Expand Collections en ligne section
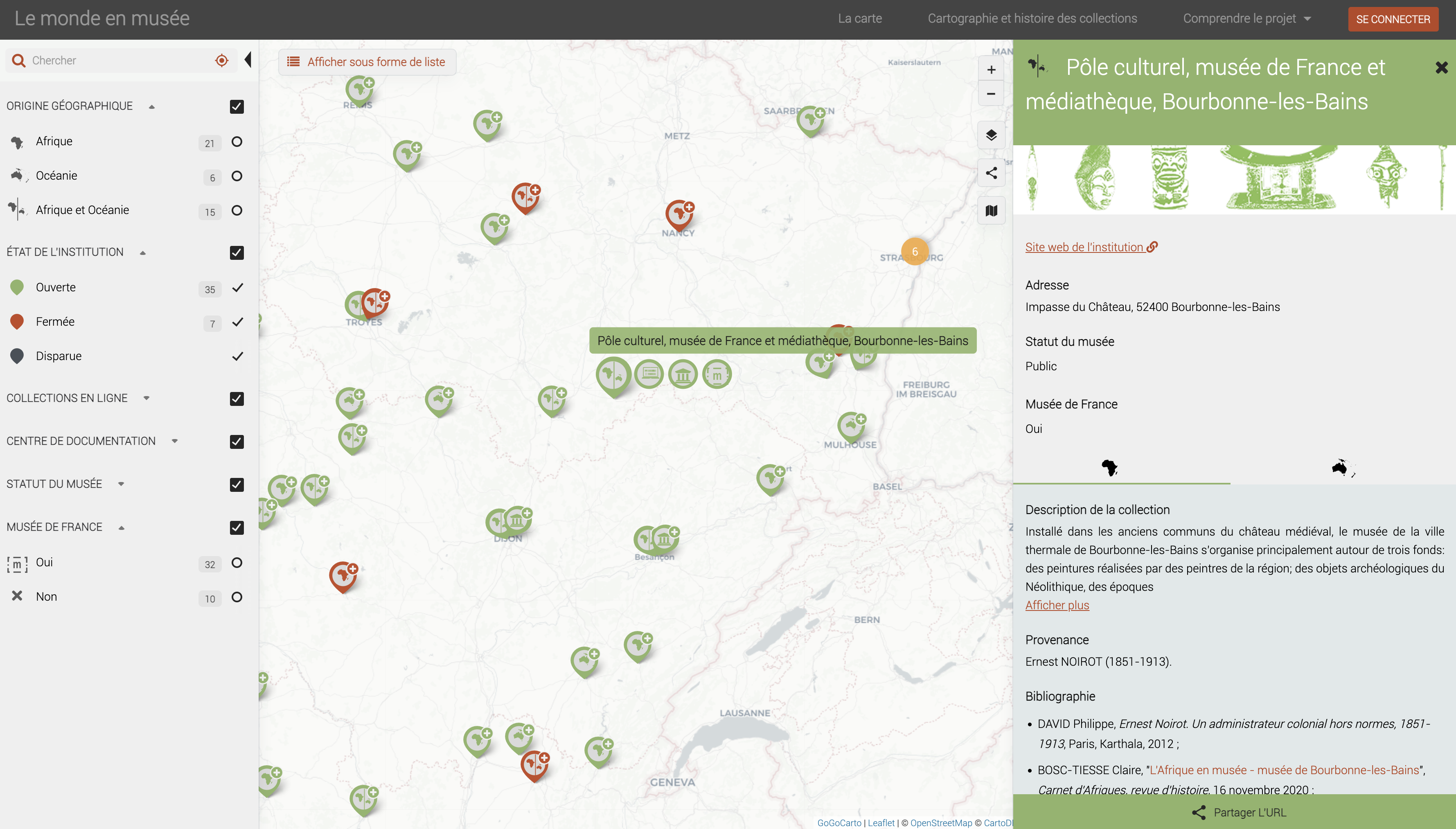1456x829 pixels. (147, 398)
